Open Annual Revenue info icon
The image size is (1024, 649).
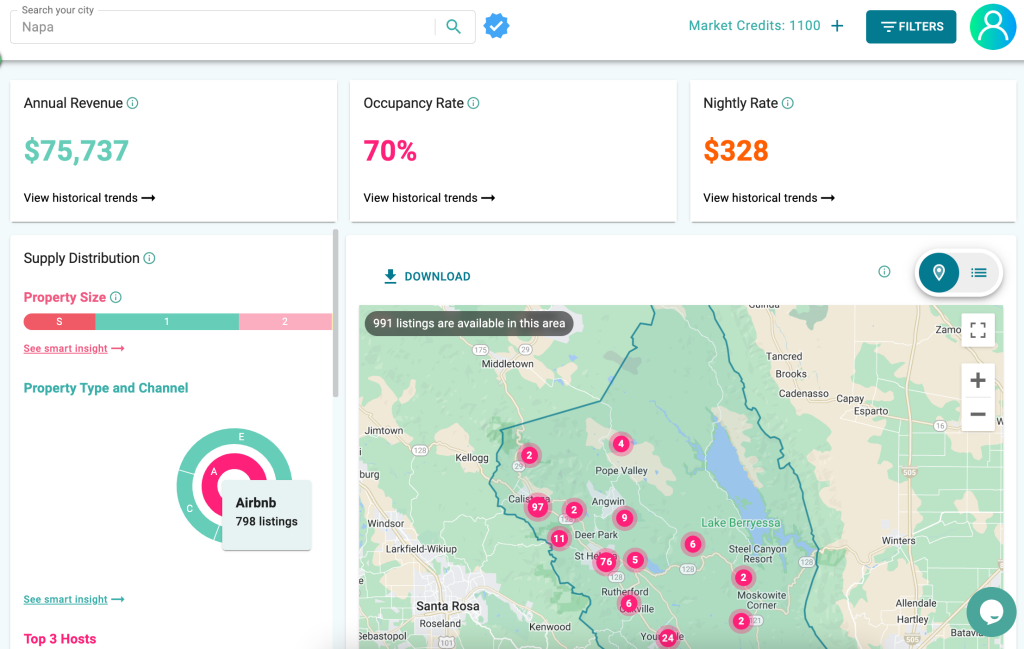tap(133, 103)
